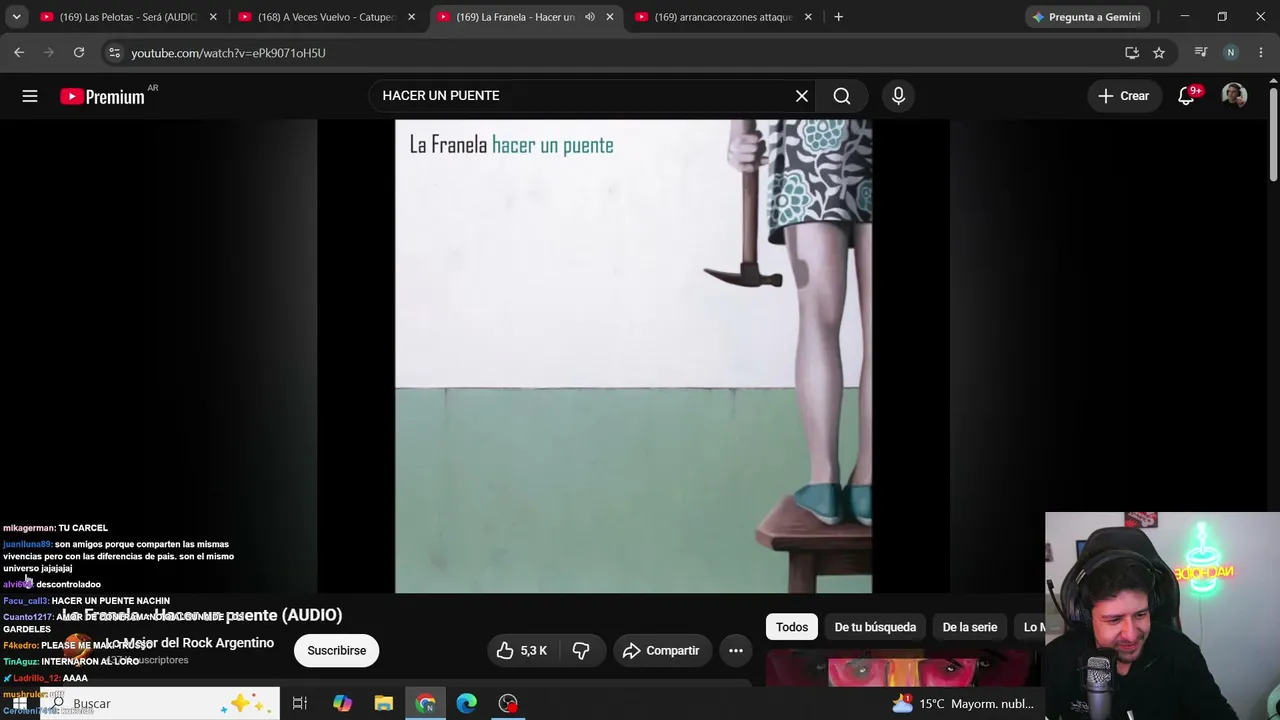Open the YouTube account avatar menu
The image size is (1280, 720).
1234,96
